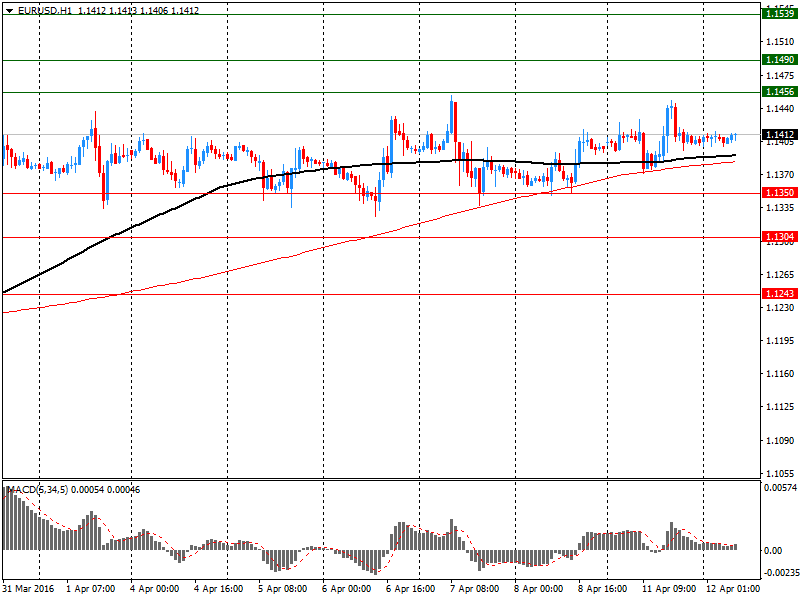Click the 4 Apr 00:00 time label

(x=155, y=589)
